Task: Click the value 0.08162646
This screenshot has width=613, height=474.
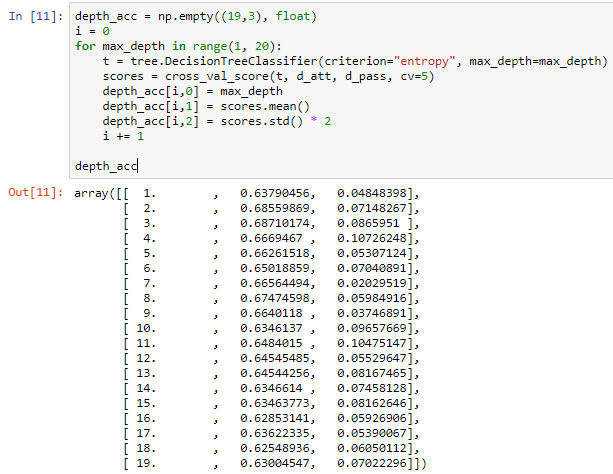Action: click(372, 403)
